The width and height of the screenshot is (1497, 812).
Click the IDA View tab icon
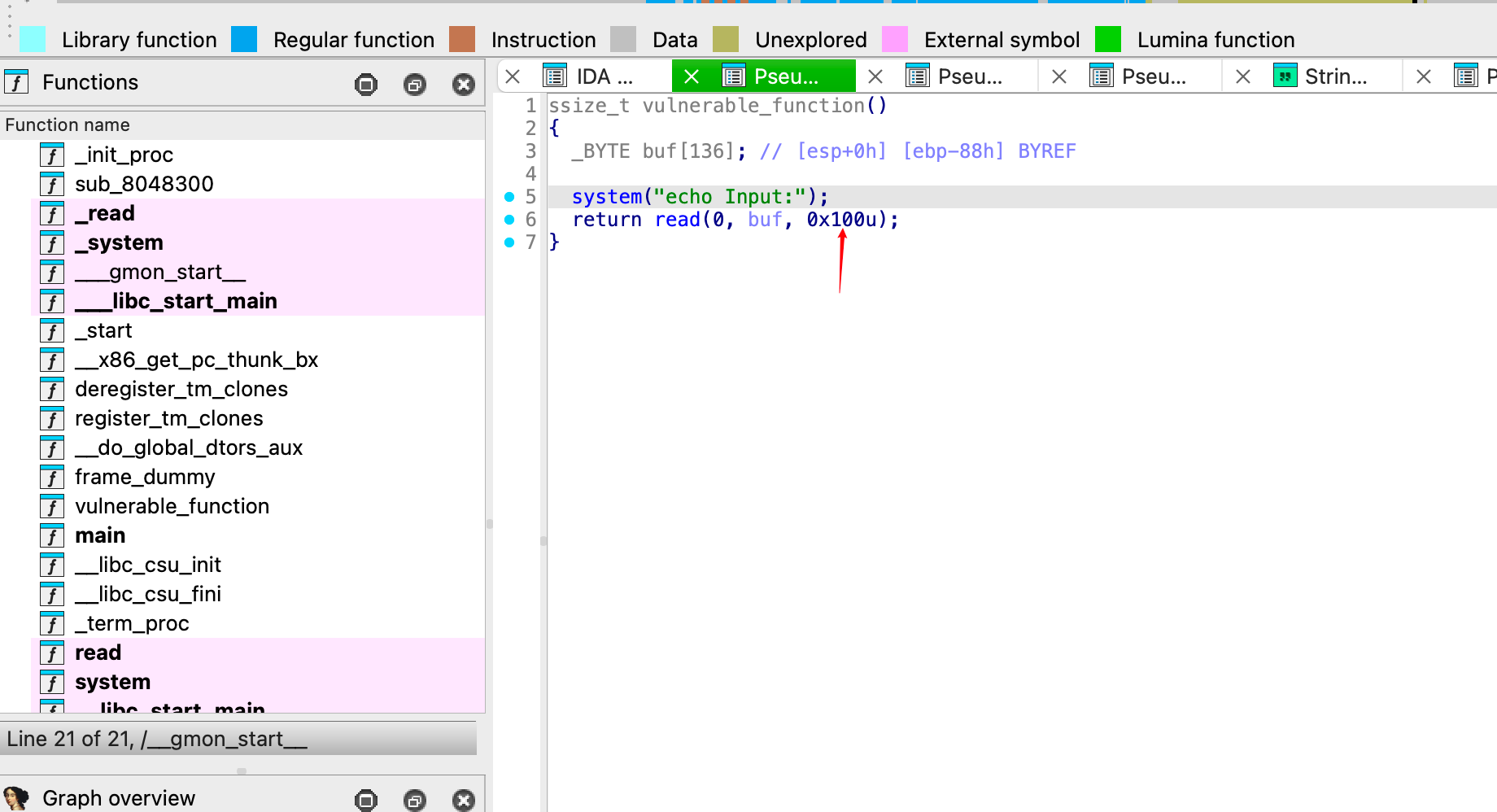[555, 76]
